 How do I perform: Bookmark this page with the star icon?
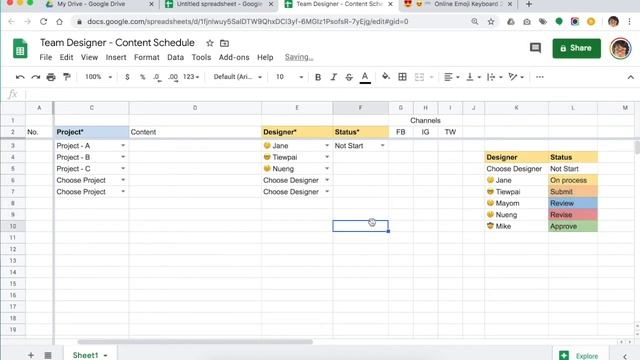(491, 22)
